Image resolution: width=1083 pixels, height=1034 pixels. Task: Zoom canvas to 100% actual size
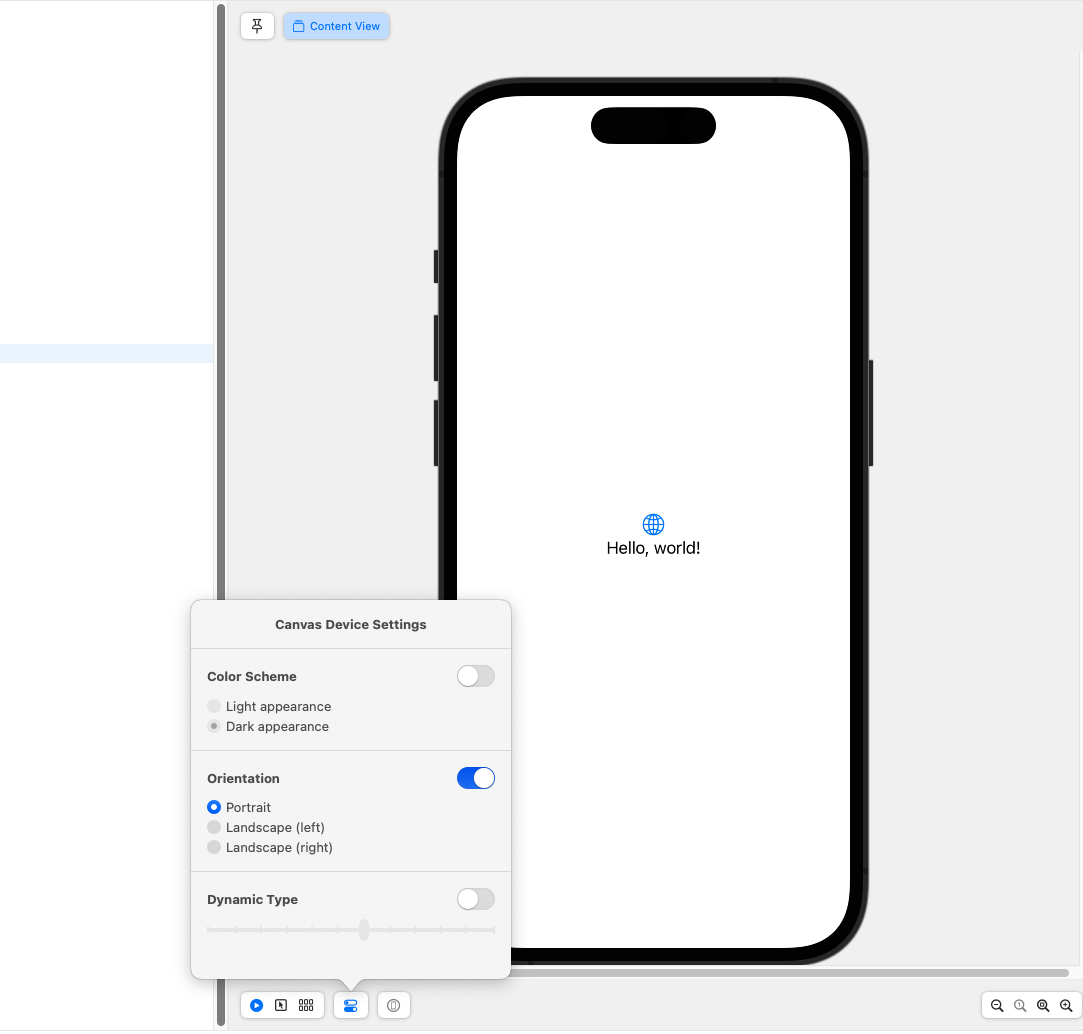[1020, 1005]
